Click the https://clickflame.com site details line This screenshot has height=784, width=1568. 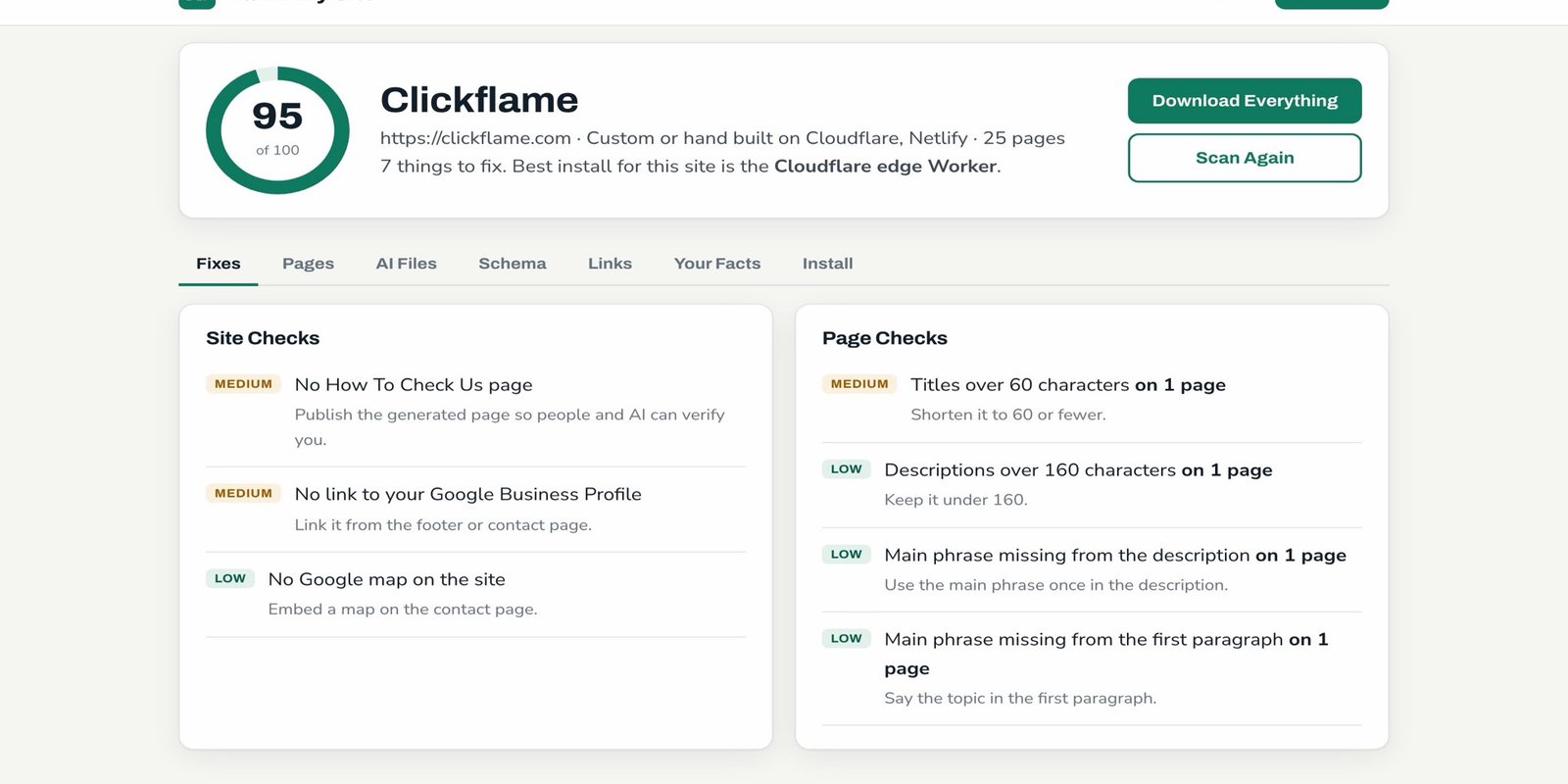[x=722, y=138]
